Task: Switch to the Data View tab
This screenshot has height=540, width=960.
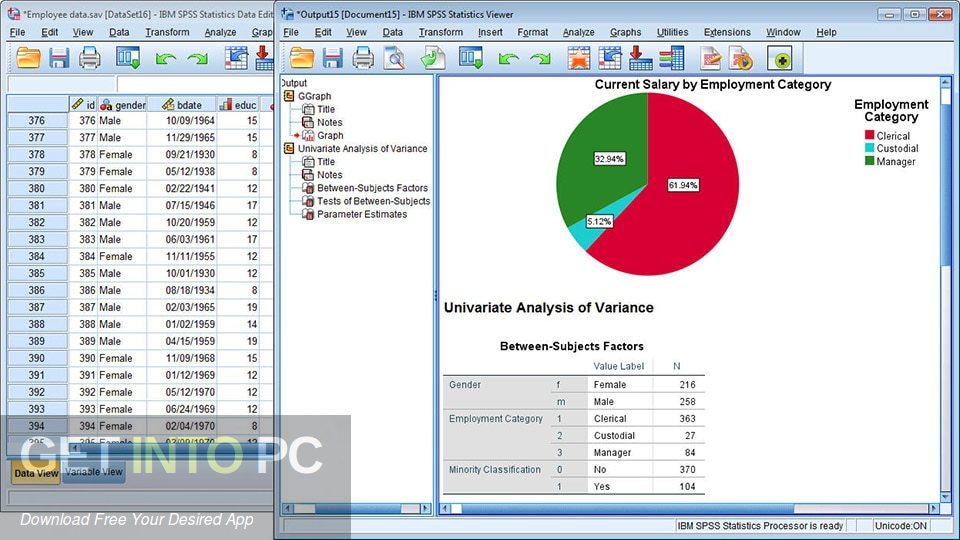Action: (x=36, y=473)
